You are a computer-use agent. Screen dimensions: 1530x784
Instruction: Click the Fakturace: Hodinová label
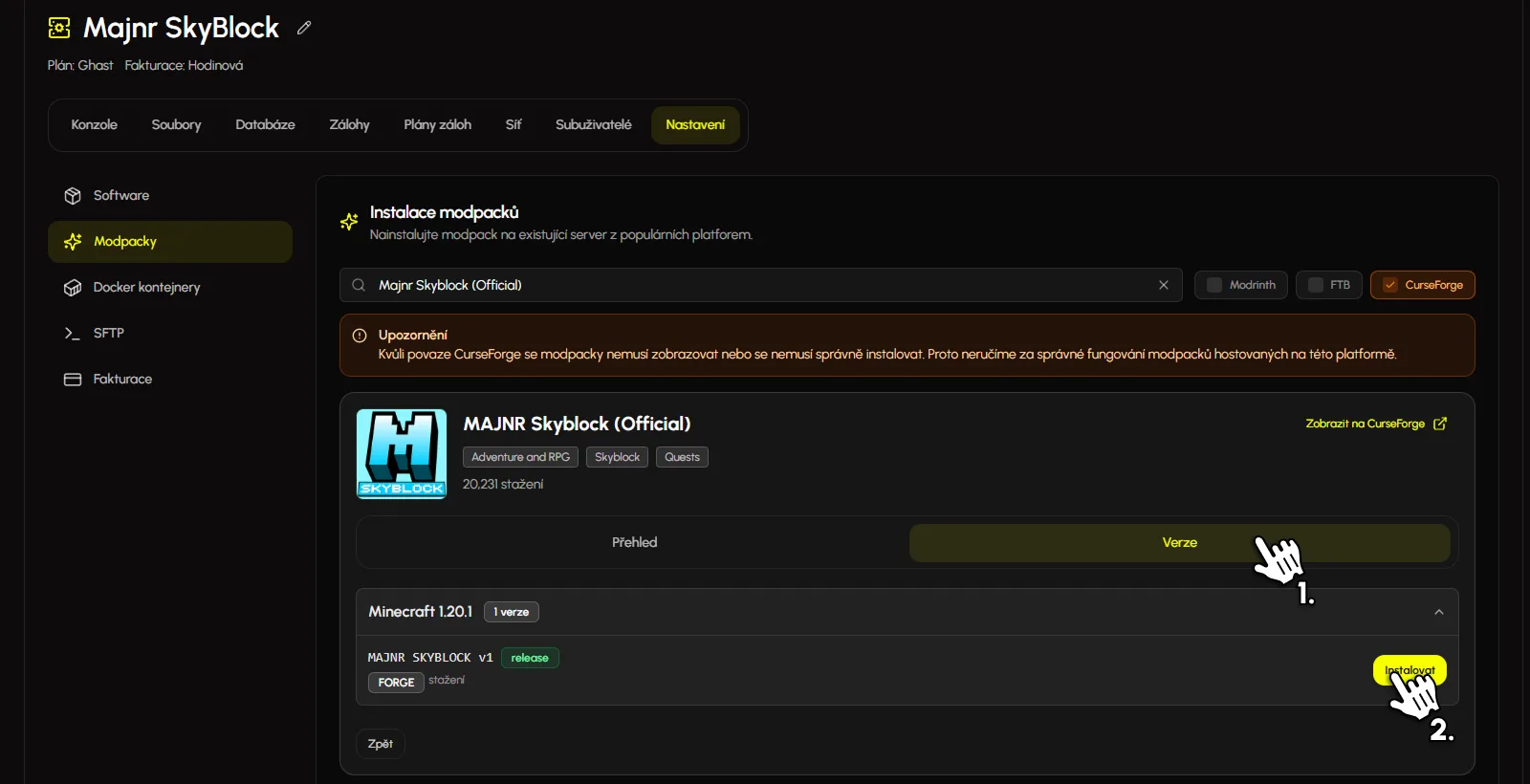coord(184,66)
